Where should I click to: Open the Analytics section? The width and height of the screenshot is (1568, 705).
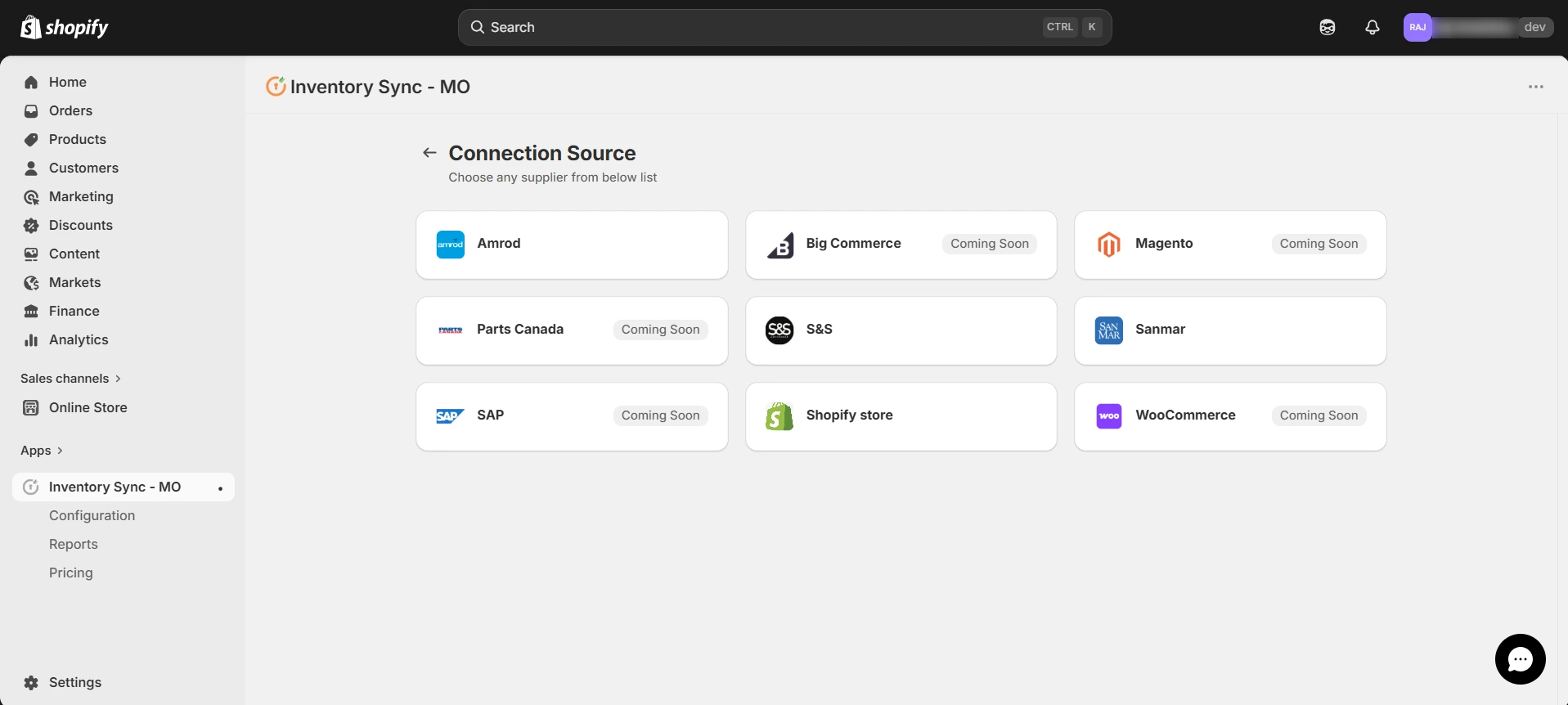[78, 339]
